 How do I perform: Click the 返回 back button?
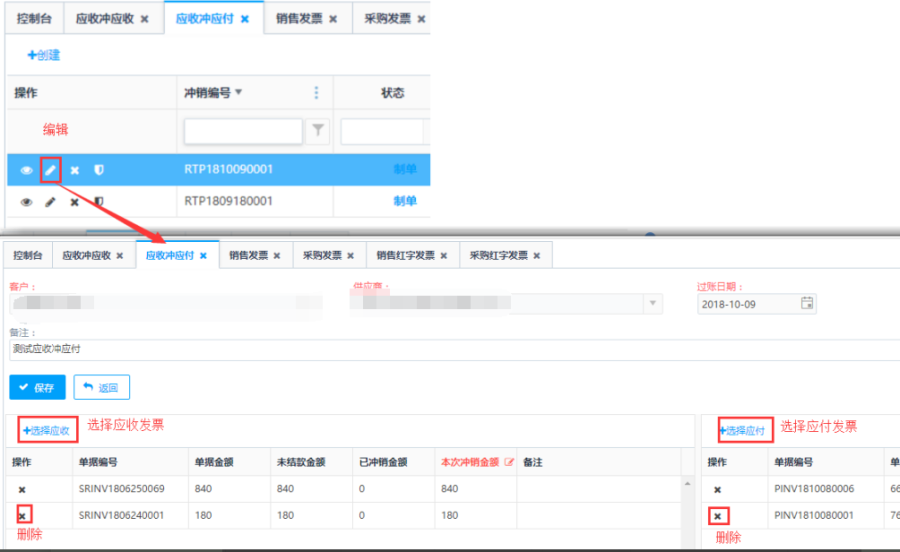pos(102,387)
